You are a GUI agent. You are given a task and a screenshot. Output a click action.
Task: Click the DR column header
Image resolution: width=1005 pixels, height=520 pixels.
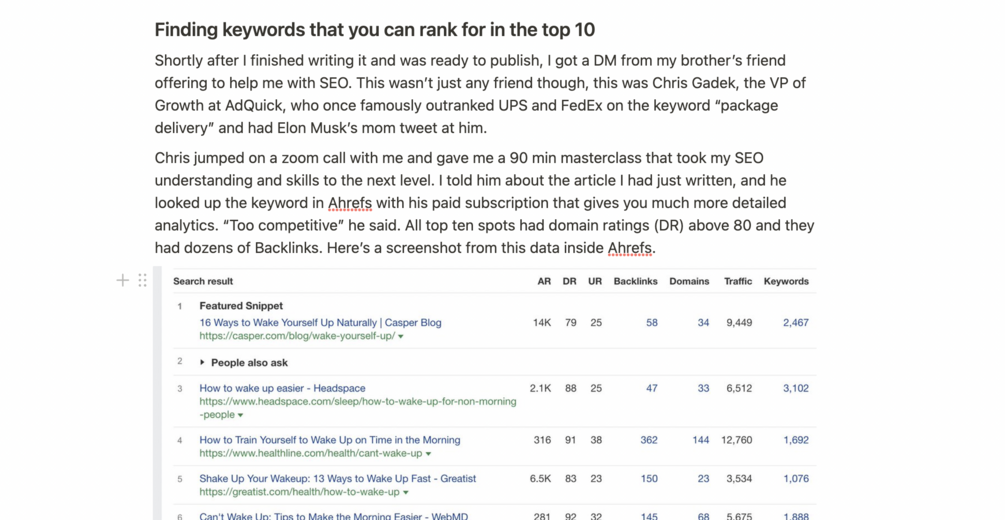[569, 281]
